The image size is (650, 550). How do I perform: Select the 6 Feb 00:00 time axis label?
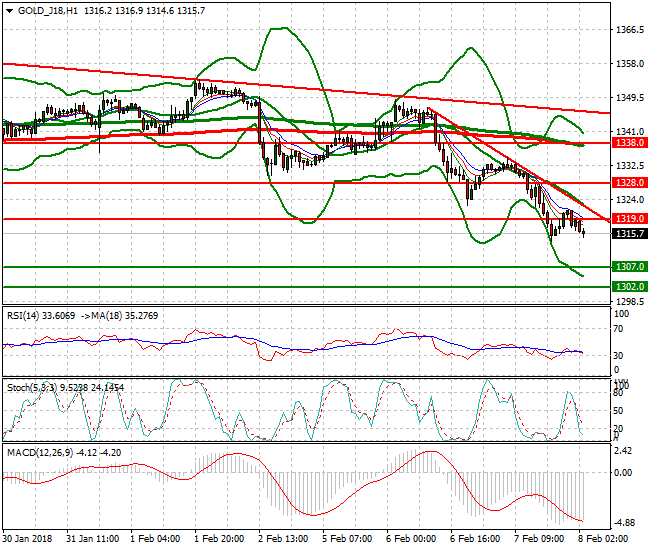[x=411, y=539]
